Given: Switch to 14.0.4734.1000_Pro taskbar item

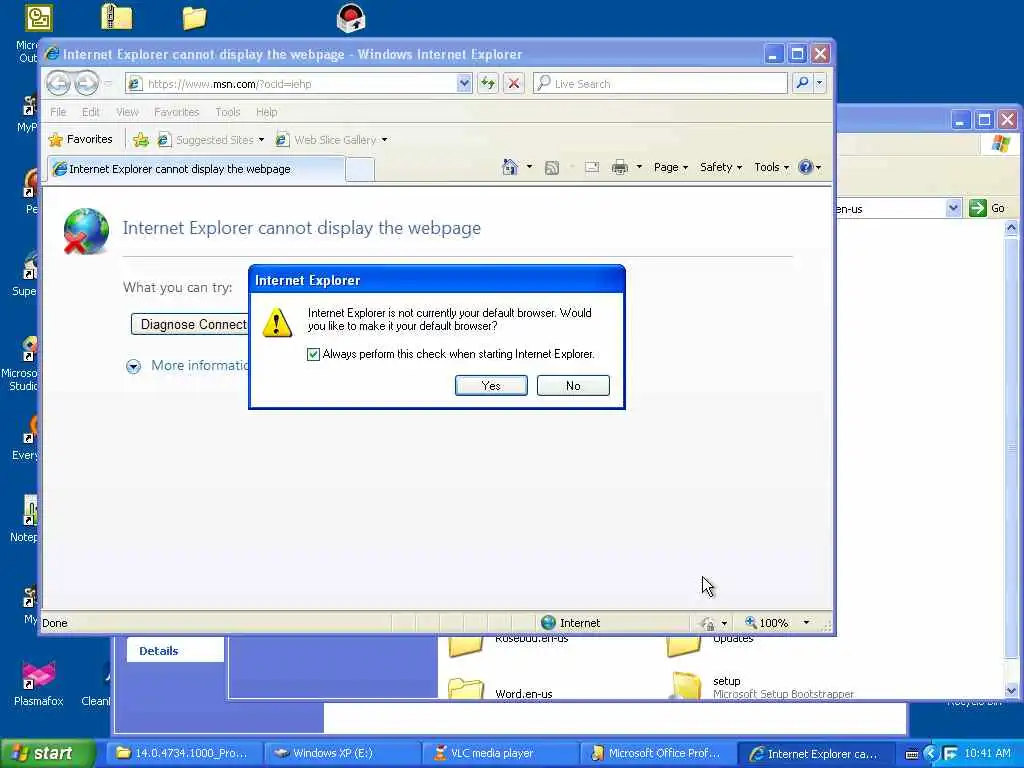Looking at the screenshot, I should [184, 753].
